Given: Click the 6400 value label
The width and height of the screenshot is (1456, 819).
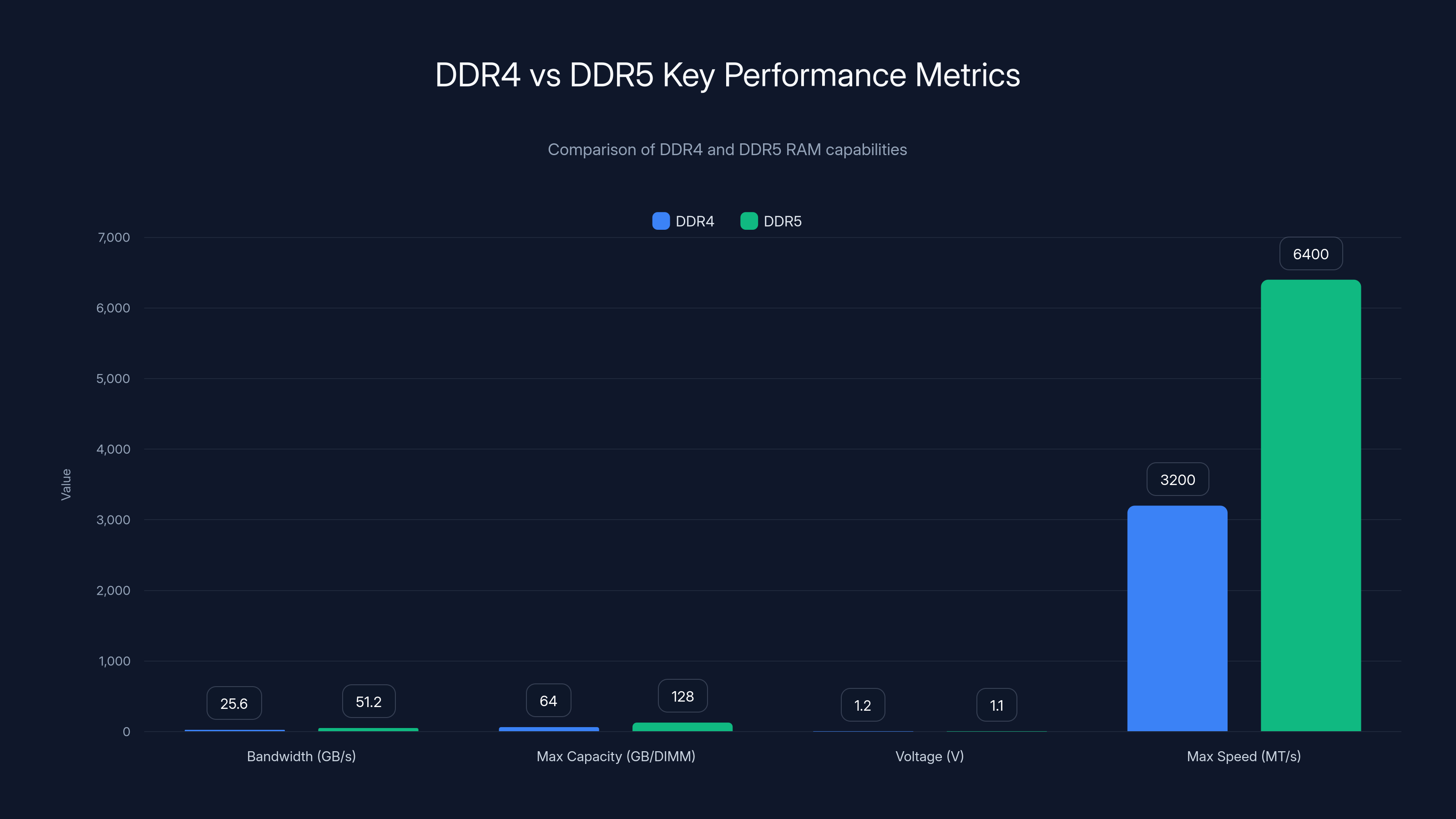Looking at the screenshot, I should coord(1311,254).
